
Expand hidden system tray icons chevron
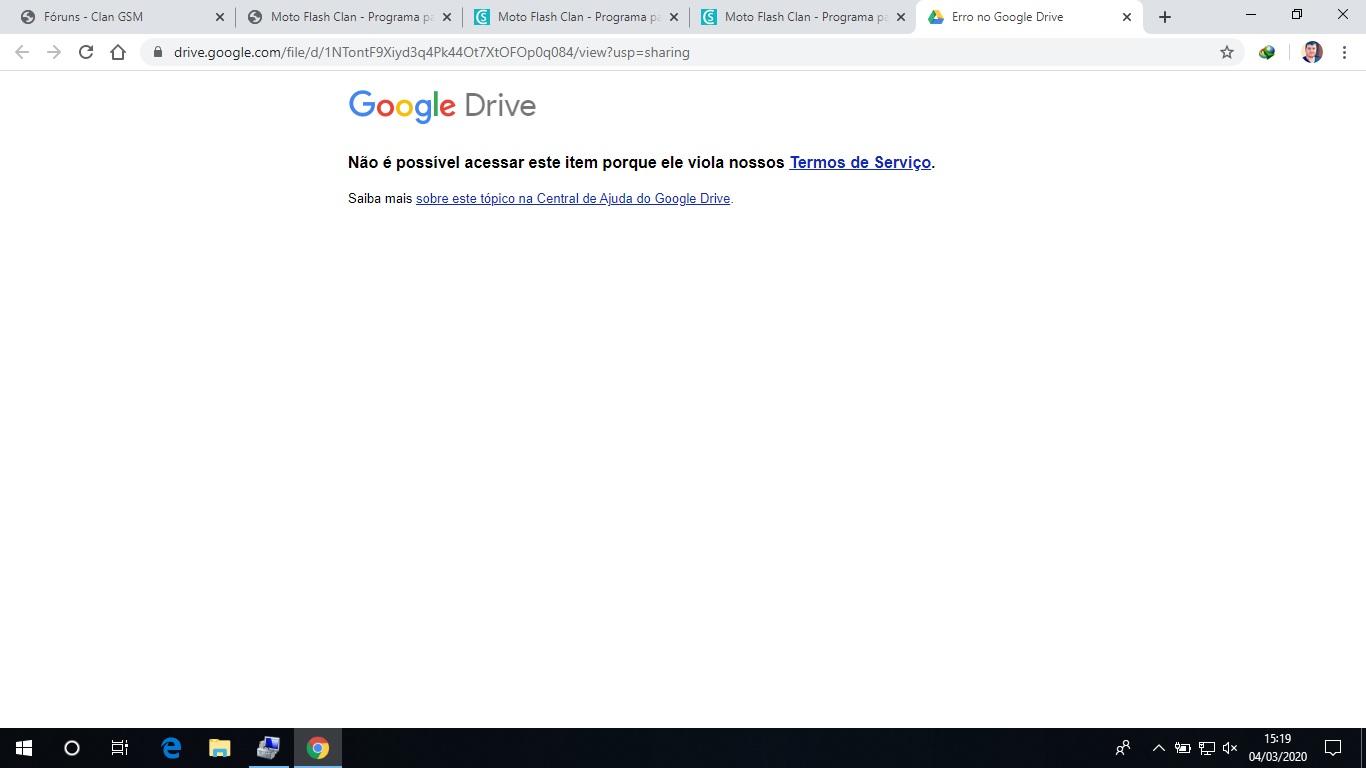(1158, 748)
